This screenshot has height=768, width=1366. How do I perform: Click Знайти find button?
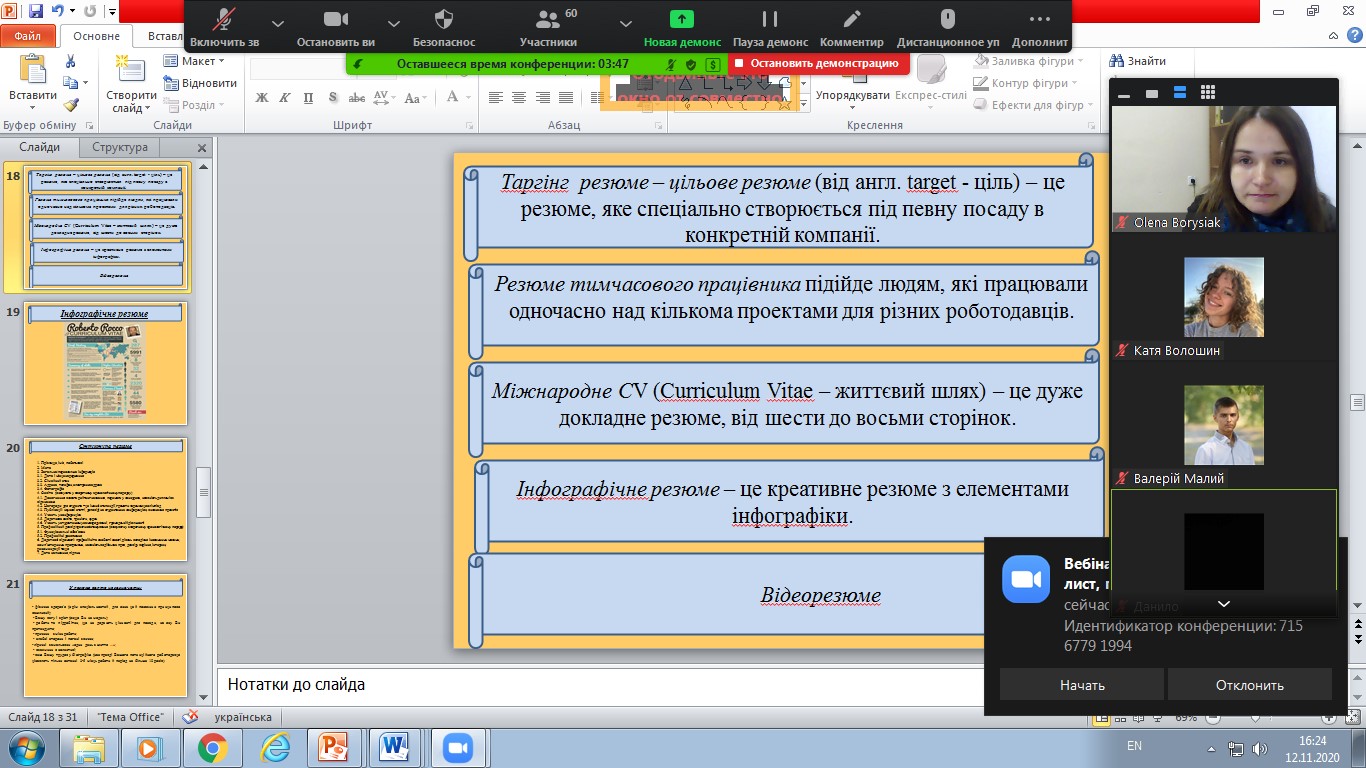click(x=1137, y=61)
